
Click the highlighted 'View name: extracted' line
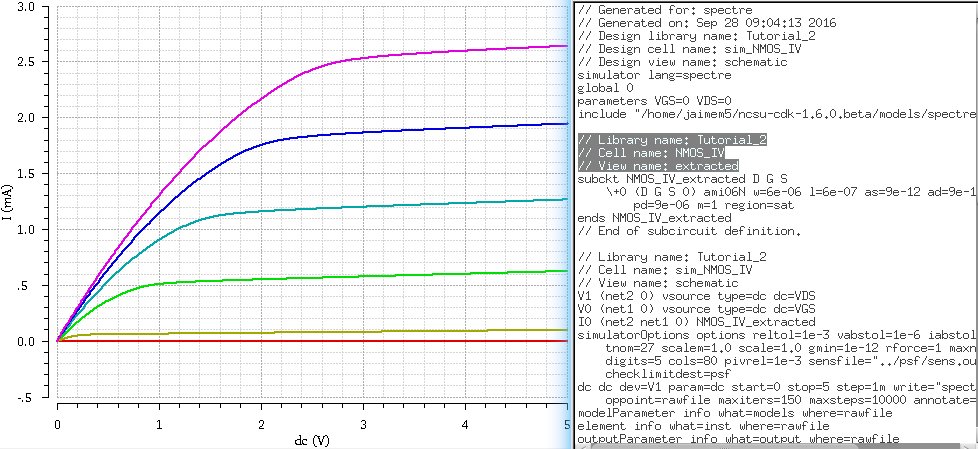tap(658, 166)
